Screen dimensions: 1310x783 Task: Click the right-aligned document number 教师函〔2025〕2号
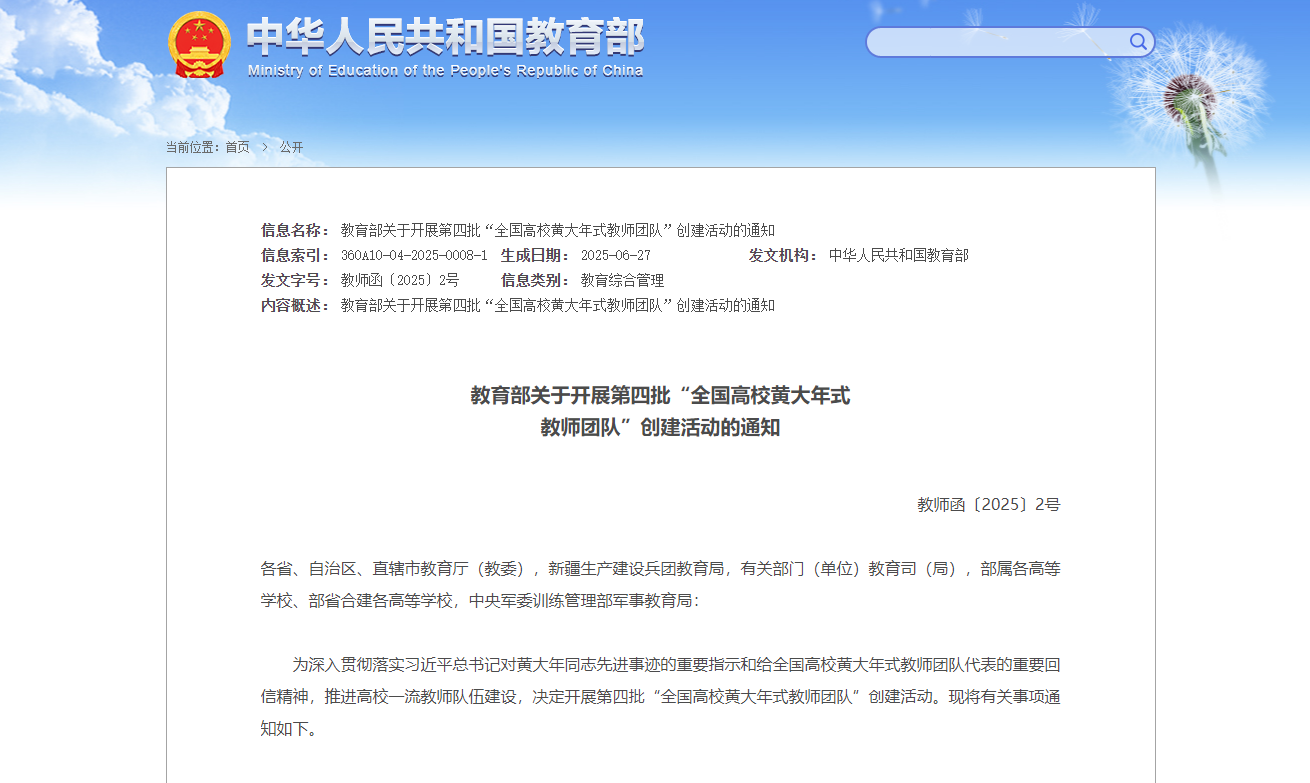988,505
